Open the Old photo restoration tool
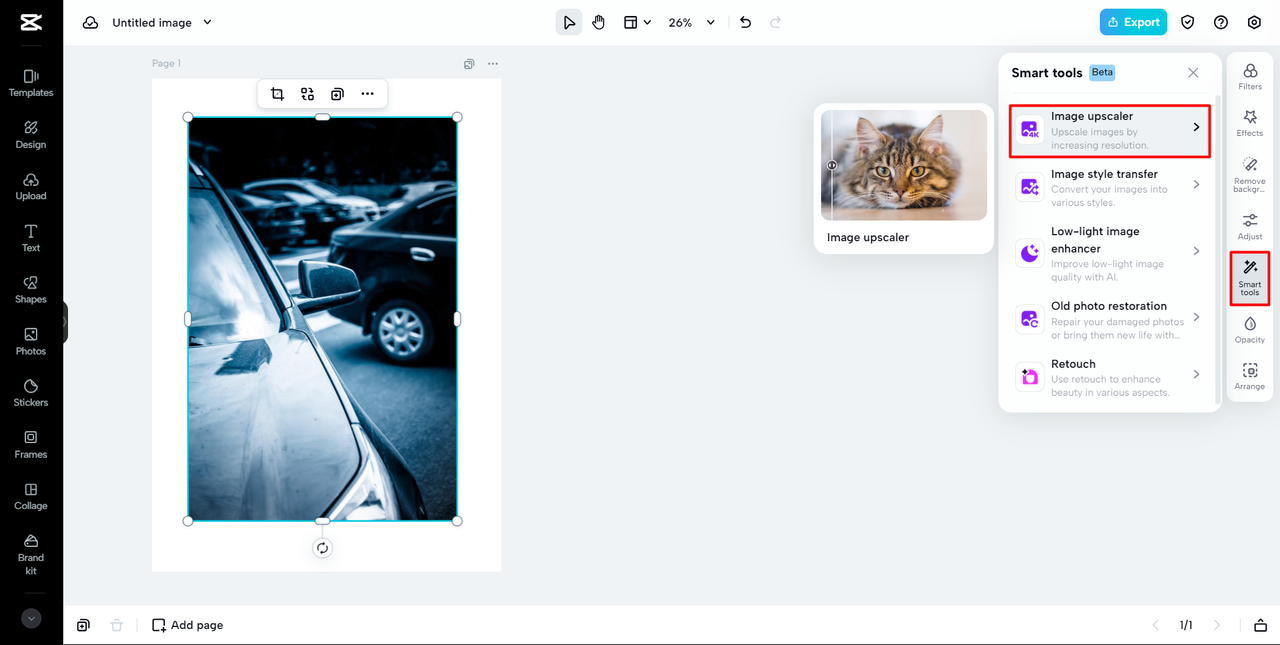 coord(1110,320)
